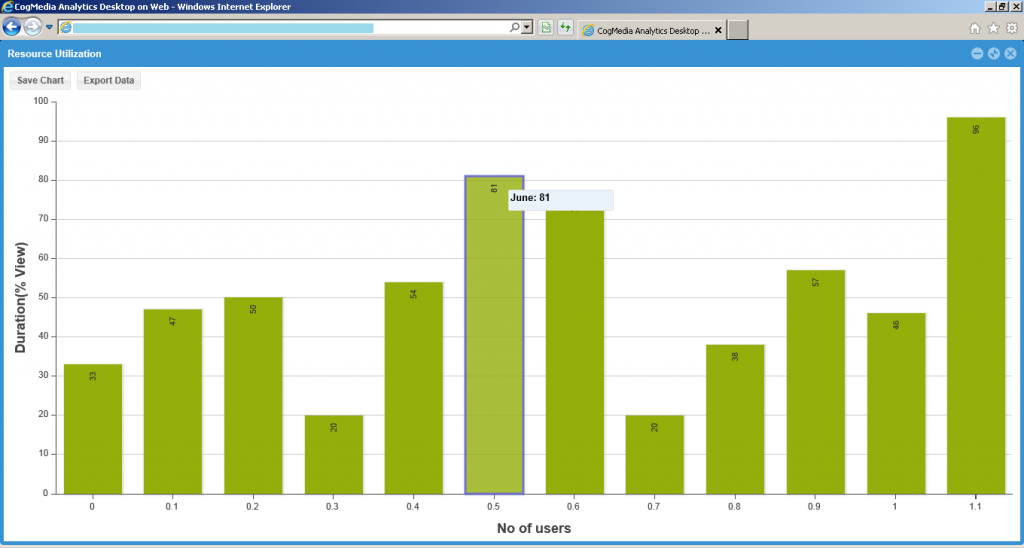Click the search magnifier in address bar
This screenshot has height=548, width=1024.
515,28
